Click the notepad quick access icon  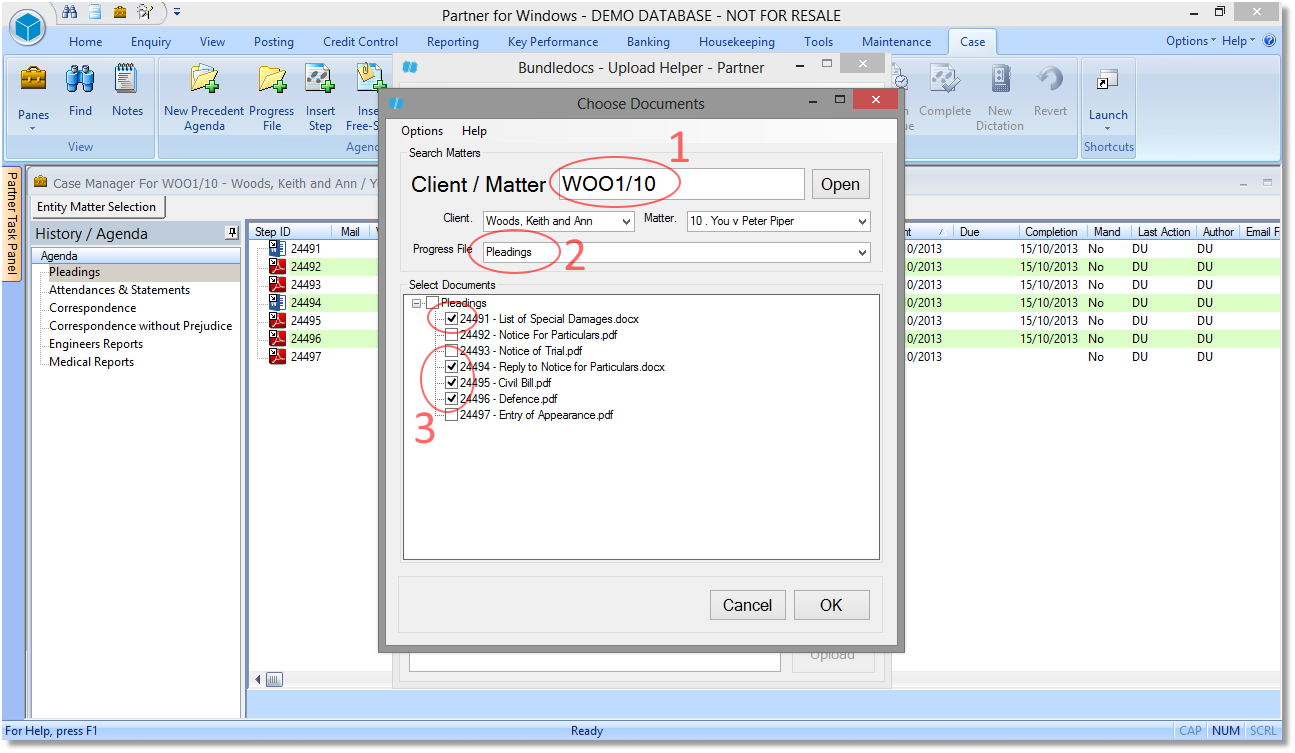95,12
